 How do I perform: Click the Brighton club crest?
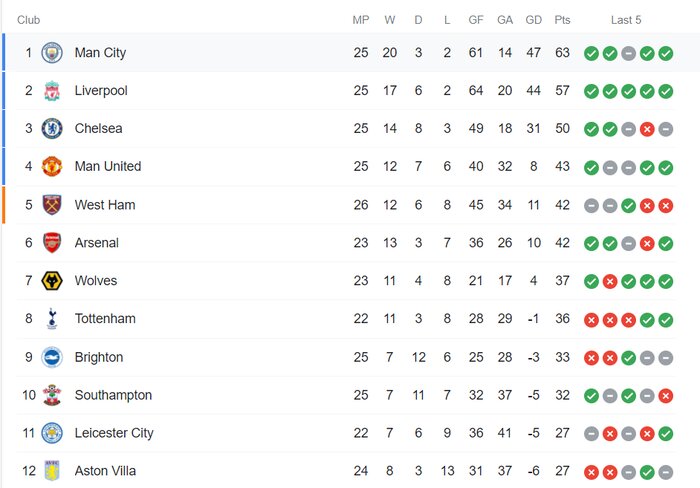52,357
